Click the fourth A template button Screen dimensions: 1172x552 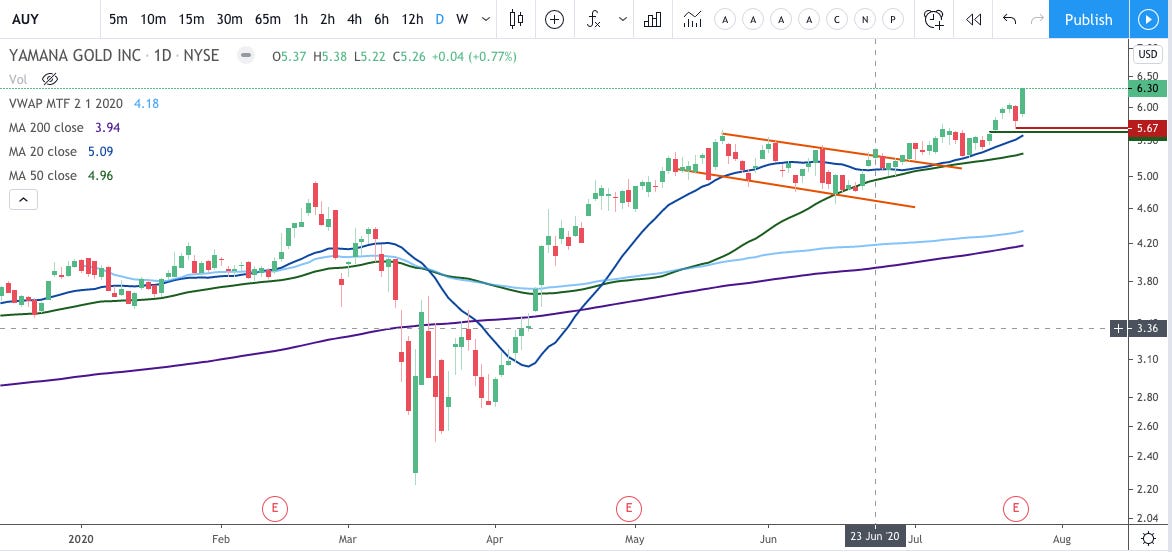[809, 19]
